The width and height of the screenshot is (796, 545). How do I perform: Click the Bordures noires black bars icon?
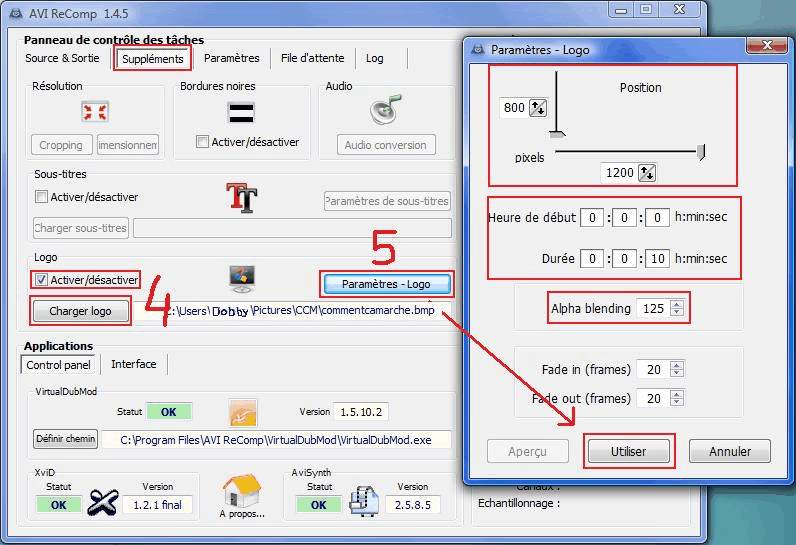(x=241, y=113)
